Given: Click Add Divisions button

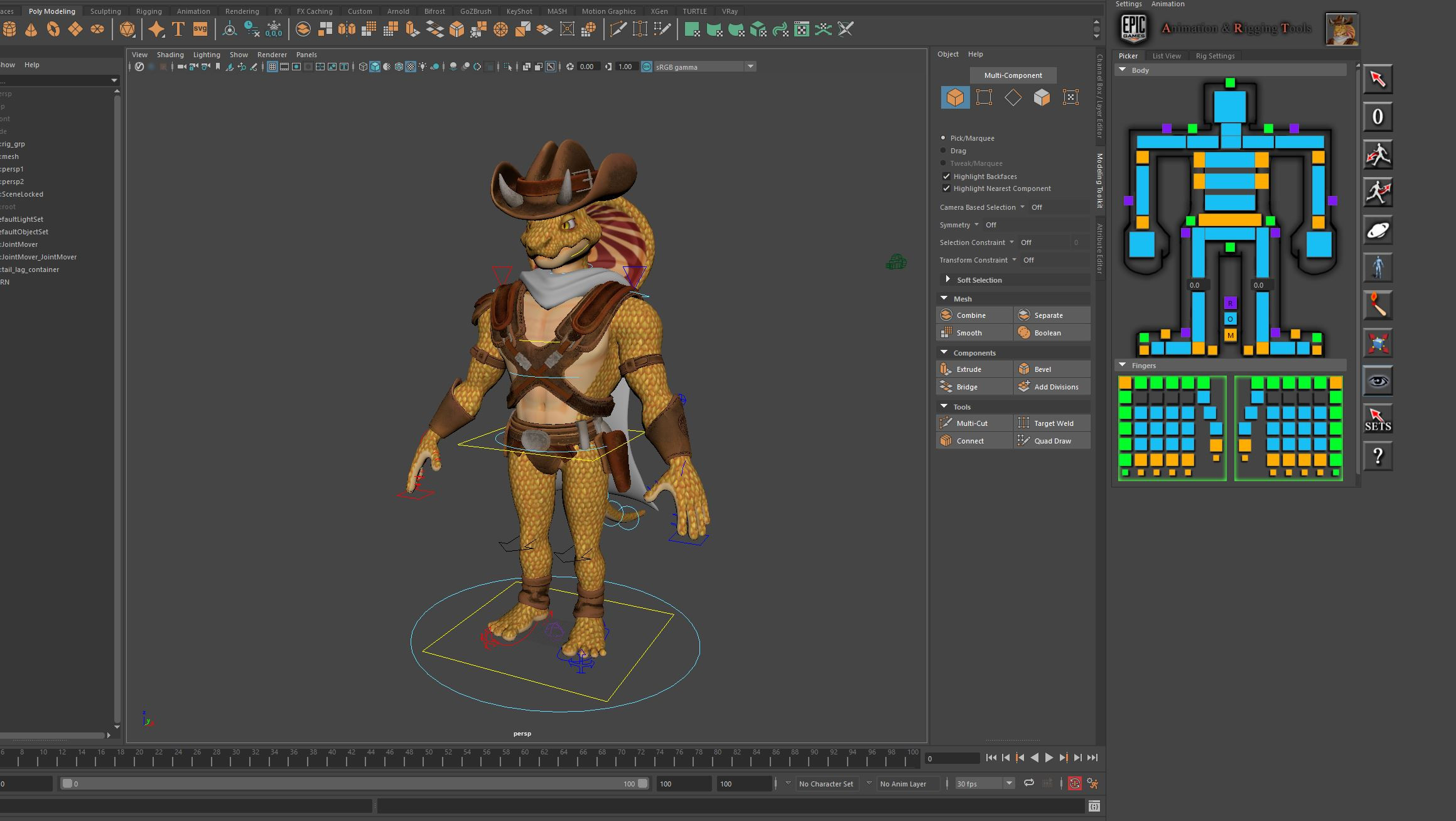Looking at the screenshot, I should pos(1052,387).
